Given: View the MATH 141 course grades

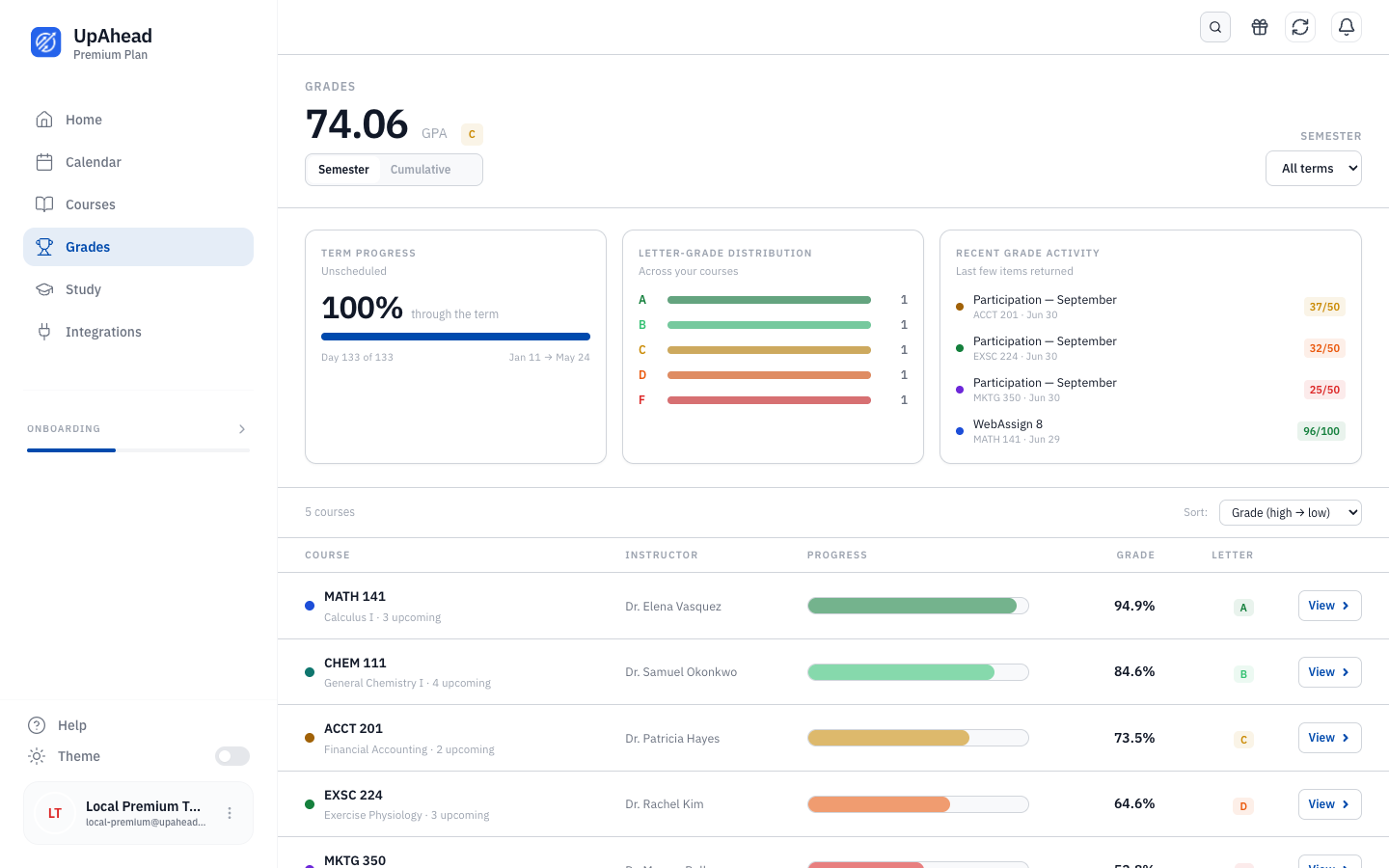Looking at the screenshot, I should coord(1329,606).
